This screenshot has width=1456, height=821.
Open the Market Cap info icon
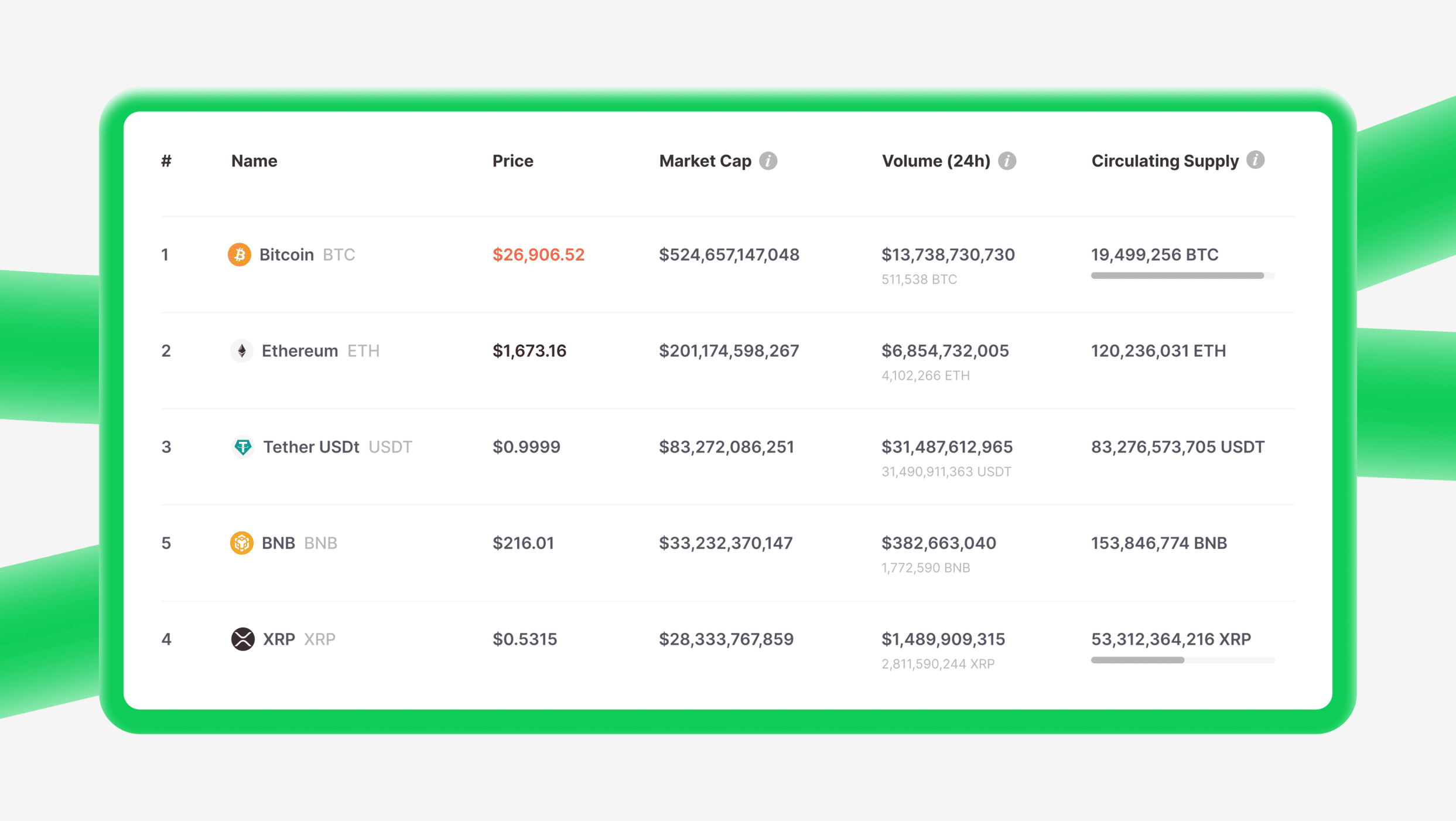coord(768,161)
